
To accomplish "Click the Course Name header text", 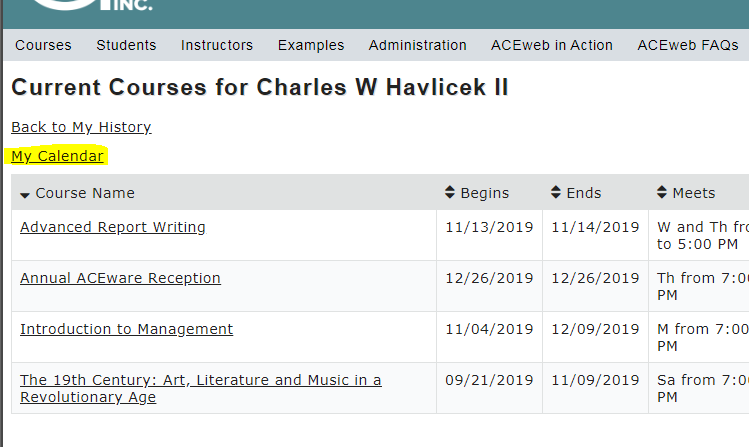I will point(85,193).
